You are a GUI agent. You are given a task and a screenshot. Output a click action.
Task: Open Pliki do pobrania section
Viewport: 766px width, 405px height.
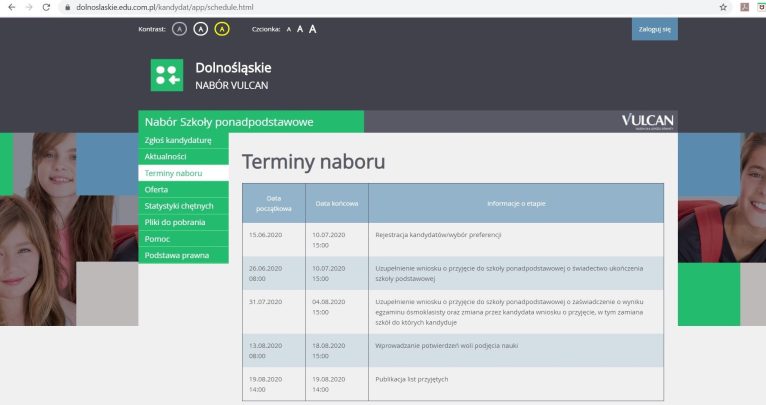pos(174,222)
